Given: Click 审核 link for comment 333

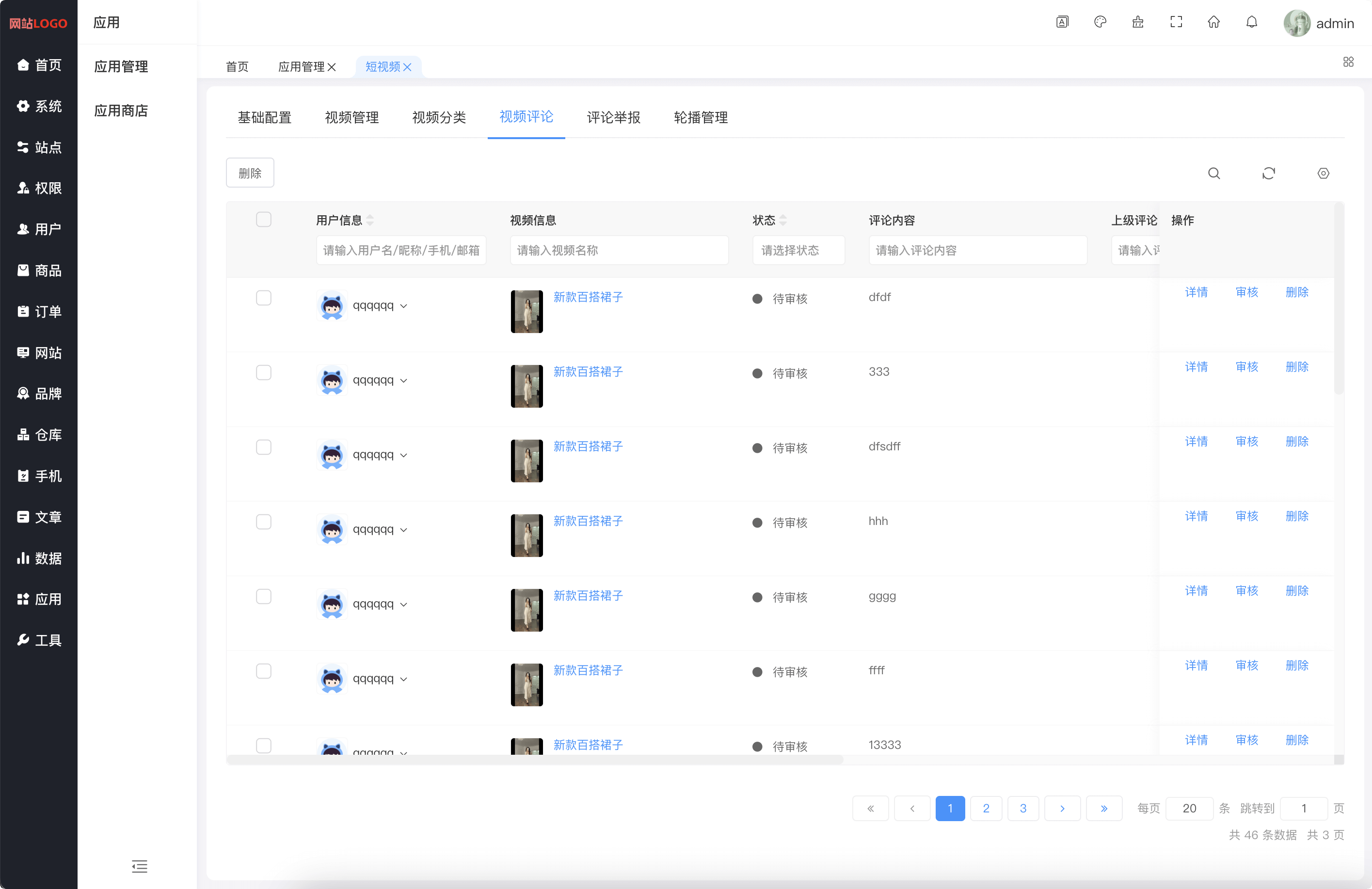Looking at the screenshot, I should point(1246,366).
